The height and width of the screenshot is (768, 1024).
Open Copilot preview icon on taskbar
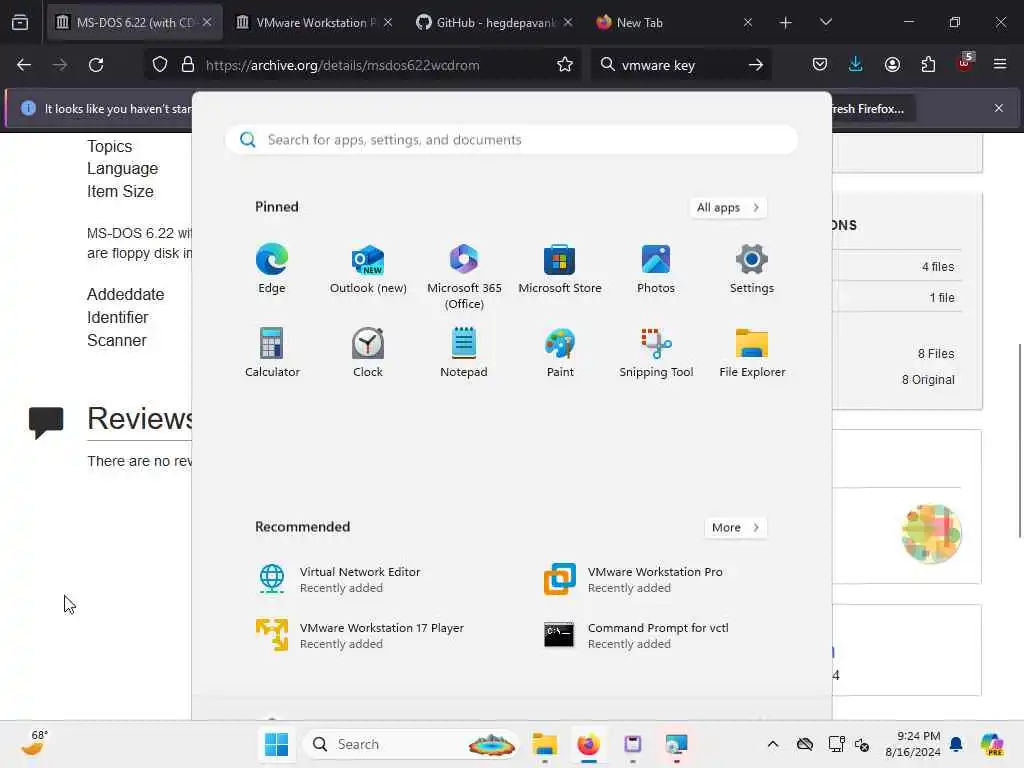coord(992,744)
